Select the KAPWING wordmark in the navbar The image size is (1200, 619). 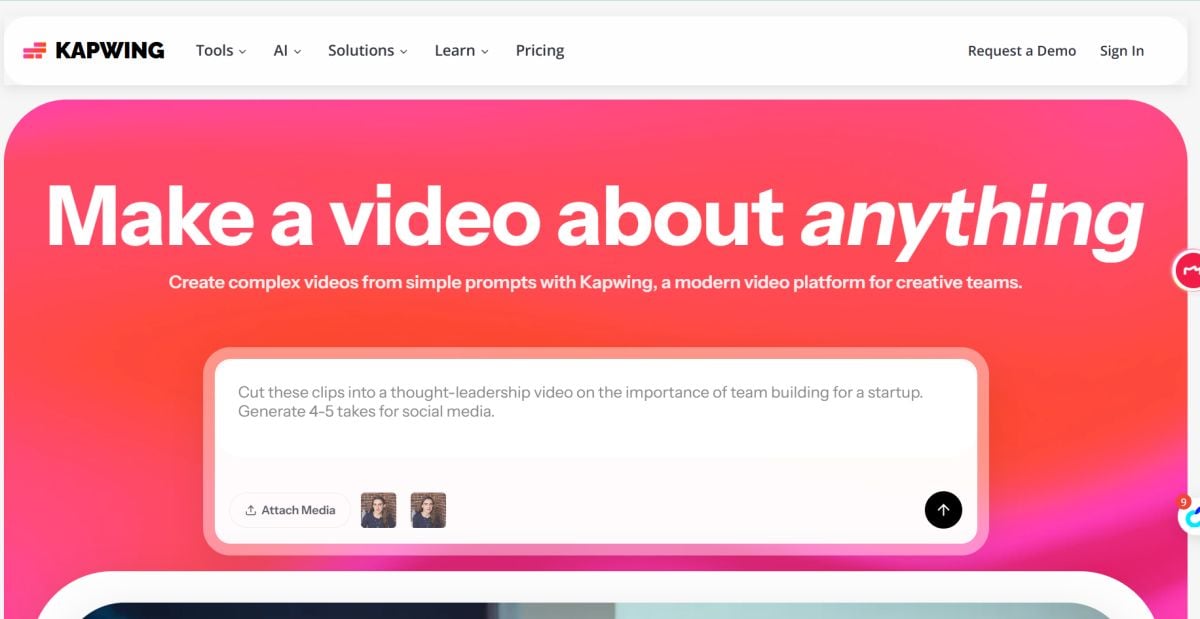coord(112,49)
